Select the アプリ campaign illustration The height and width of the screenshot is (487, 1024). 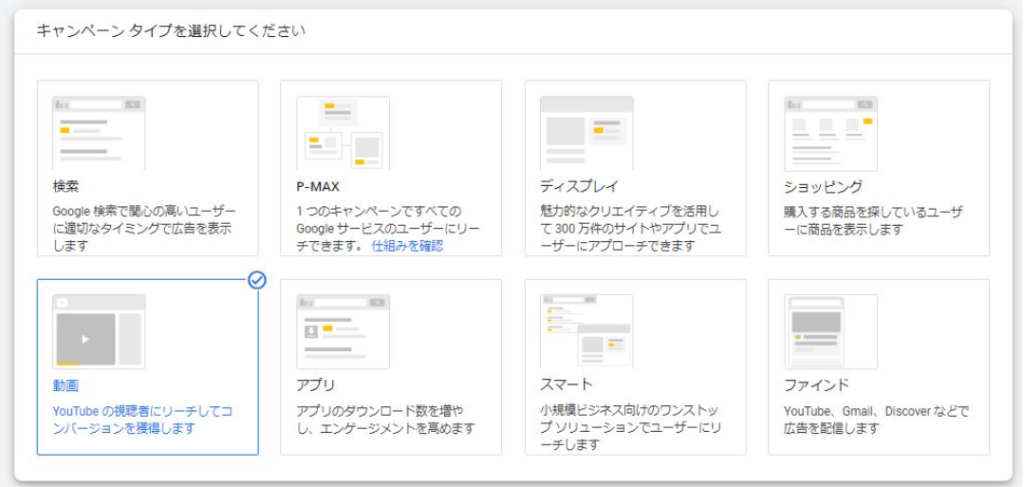(x=343, y=332)
